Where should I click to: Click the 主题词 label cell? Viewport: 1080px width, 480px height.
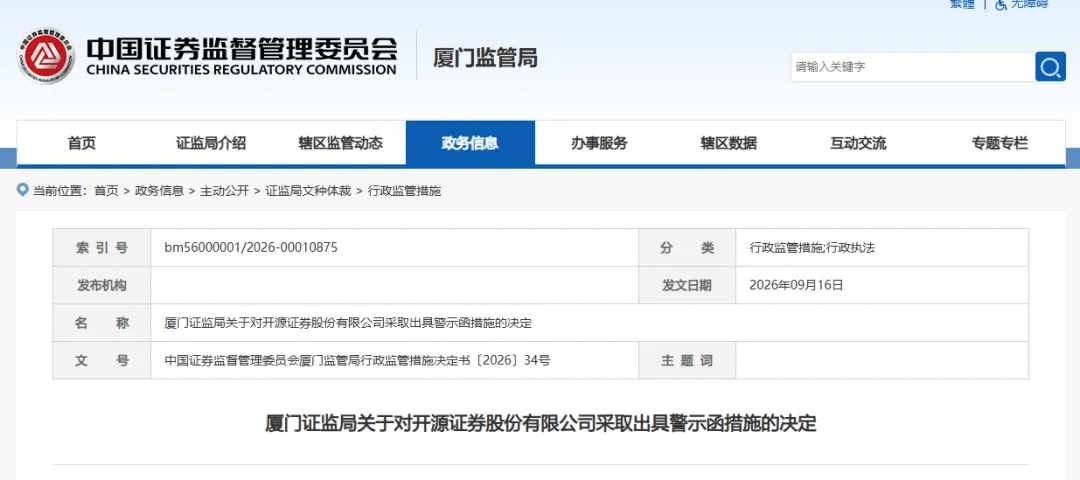pos(687,360)
